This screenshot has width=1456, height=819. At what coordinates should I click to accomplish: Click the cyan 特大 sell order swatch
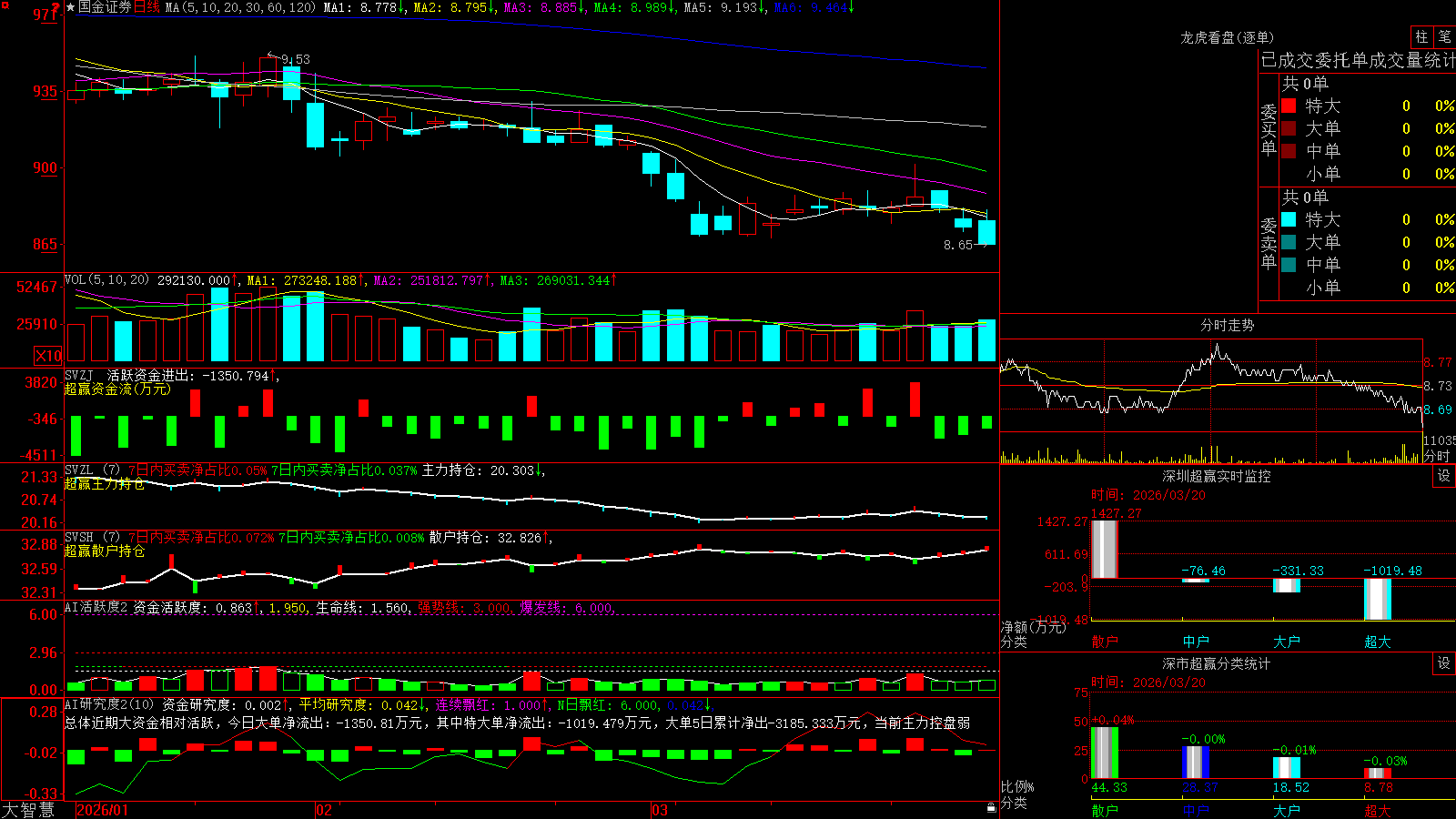tap(1289, 219)
